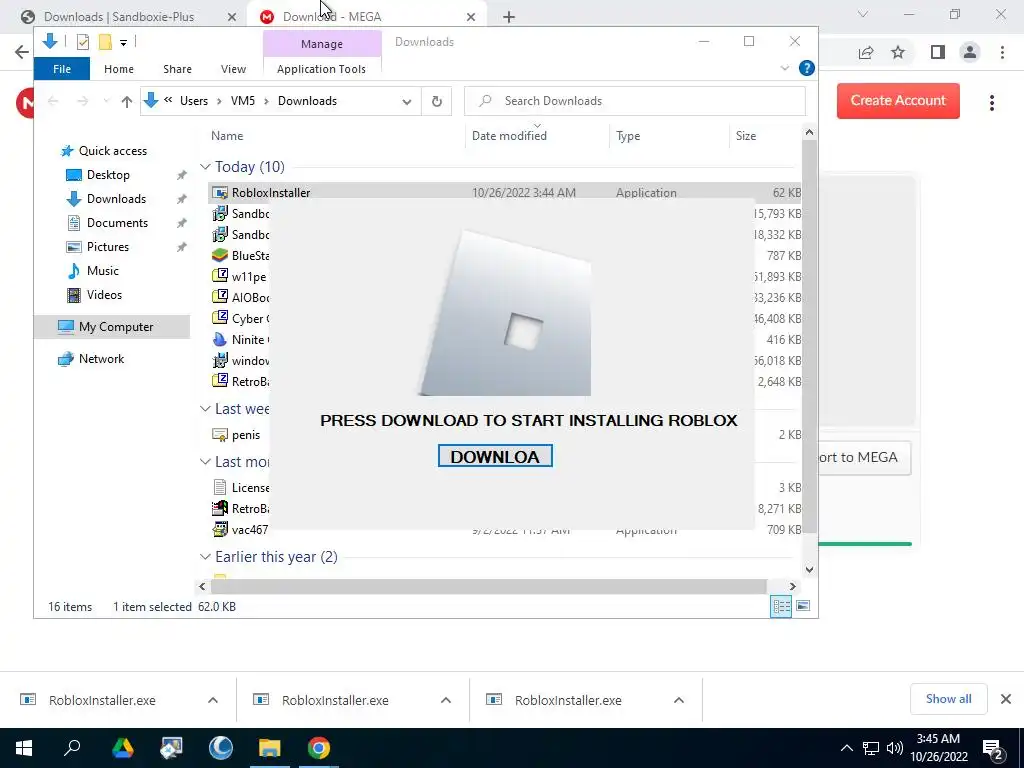Screen dimensions: 1024x768
Task: Expand the ribbon with the chevron
Action: point(785,68)
